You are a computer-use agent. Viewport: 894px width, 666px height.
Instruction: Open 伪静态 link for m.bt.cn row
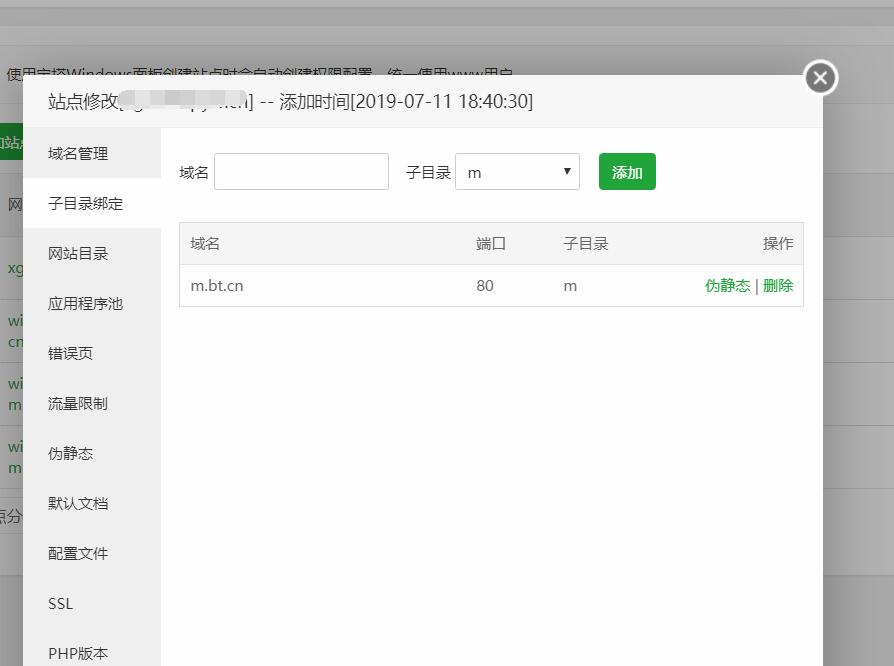pos(728,286)
